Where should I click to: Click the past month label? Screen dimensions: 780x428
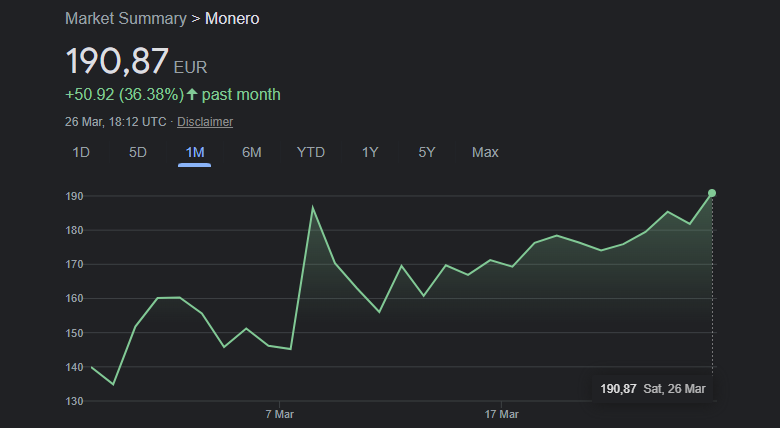[241, 95]
